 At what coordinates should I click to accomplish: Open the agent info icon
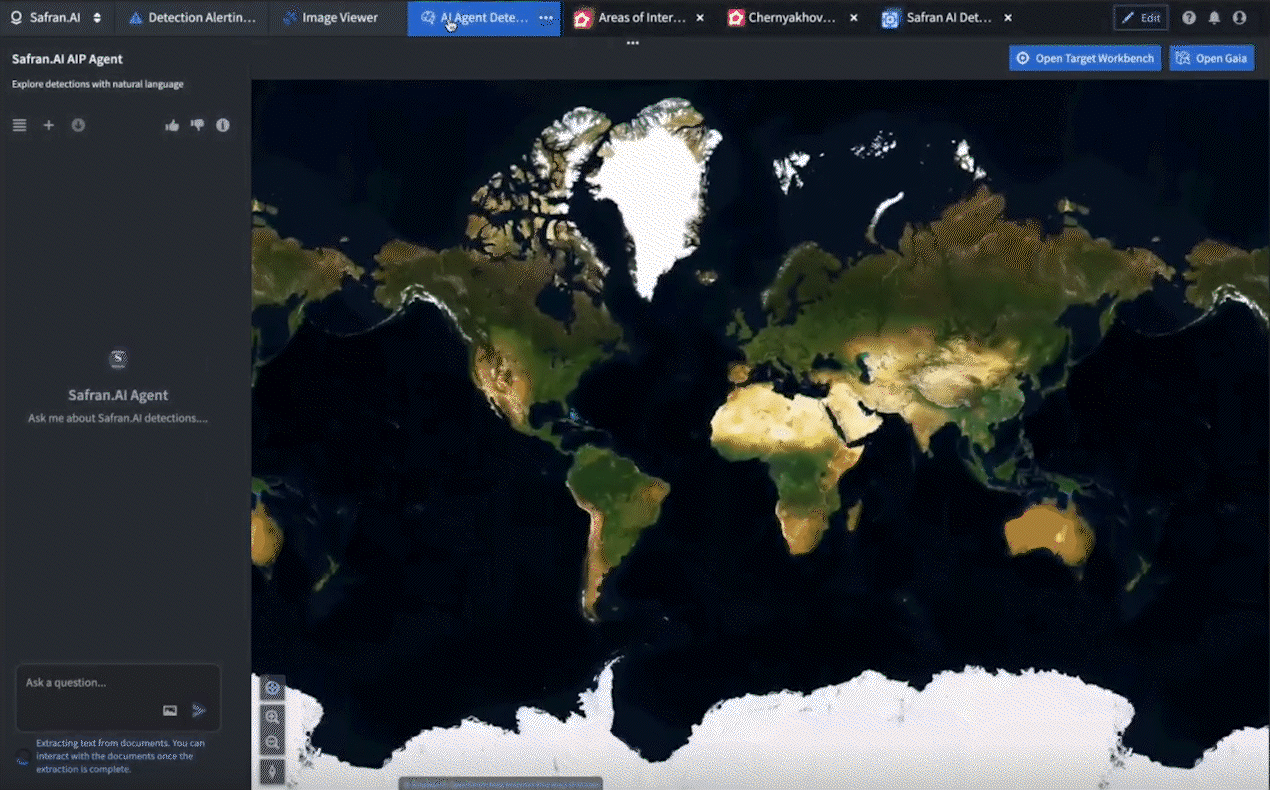click(x=223, y=125)
